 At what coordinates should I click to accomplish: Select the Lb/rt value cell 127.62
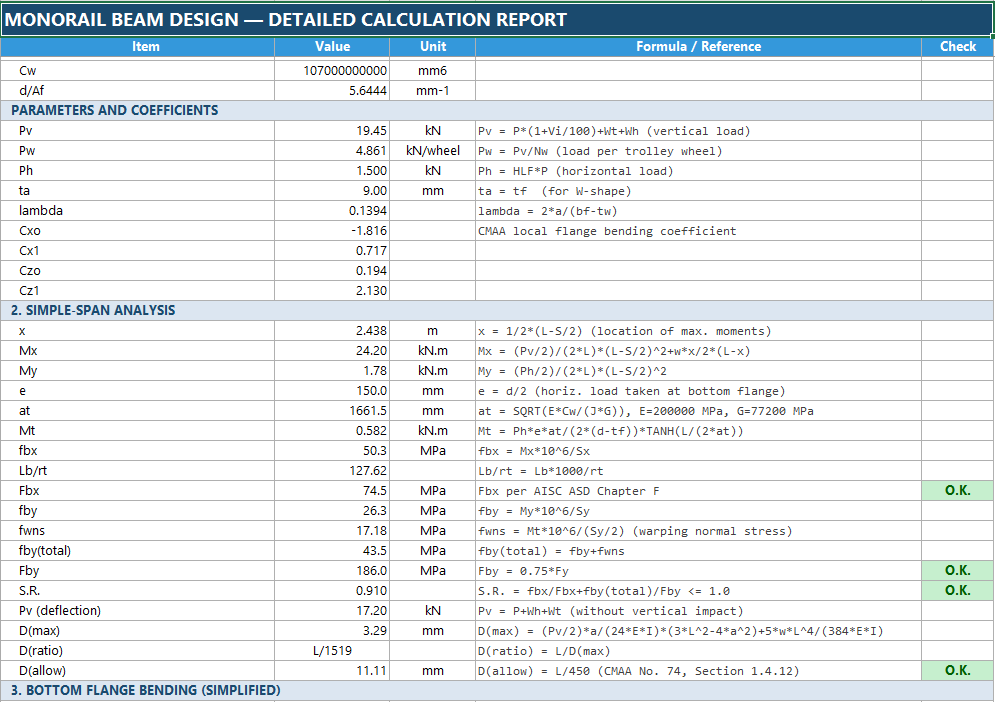[x=332, y=471]
